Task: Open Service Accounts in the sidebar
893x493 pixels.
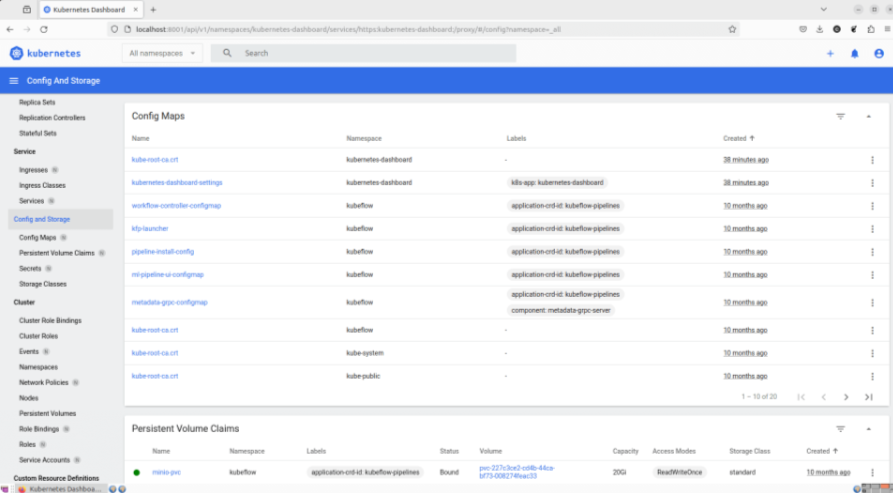Action: [44, 460]
